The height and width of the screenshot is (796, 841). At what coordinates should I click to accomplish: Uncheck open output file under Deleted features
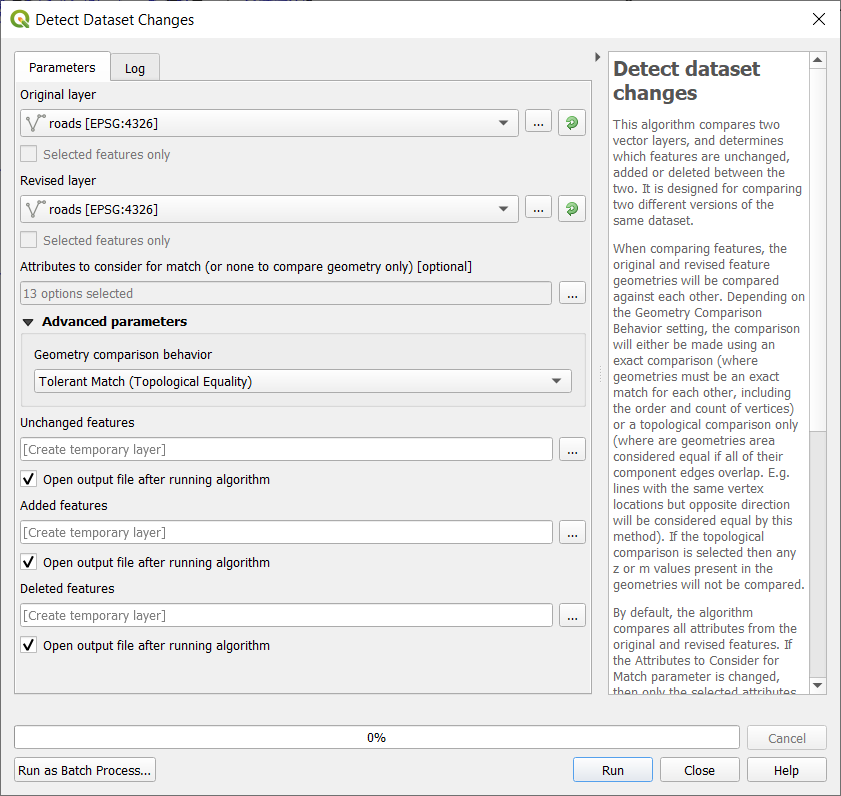point(29,646)
